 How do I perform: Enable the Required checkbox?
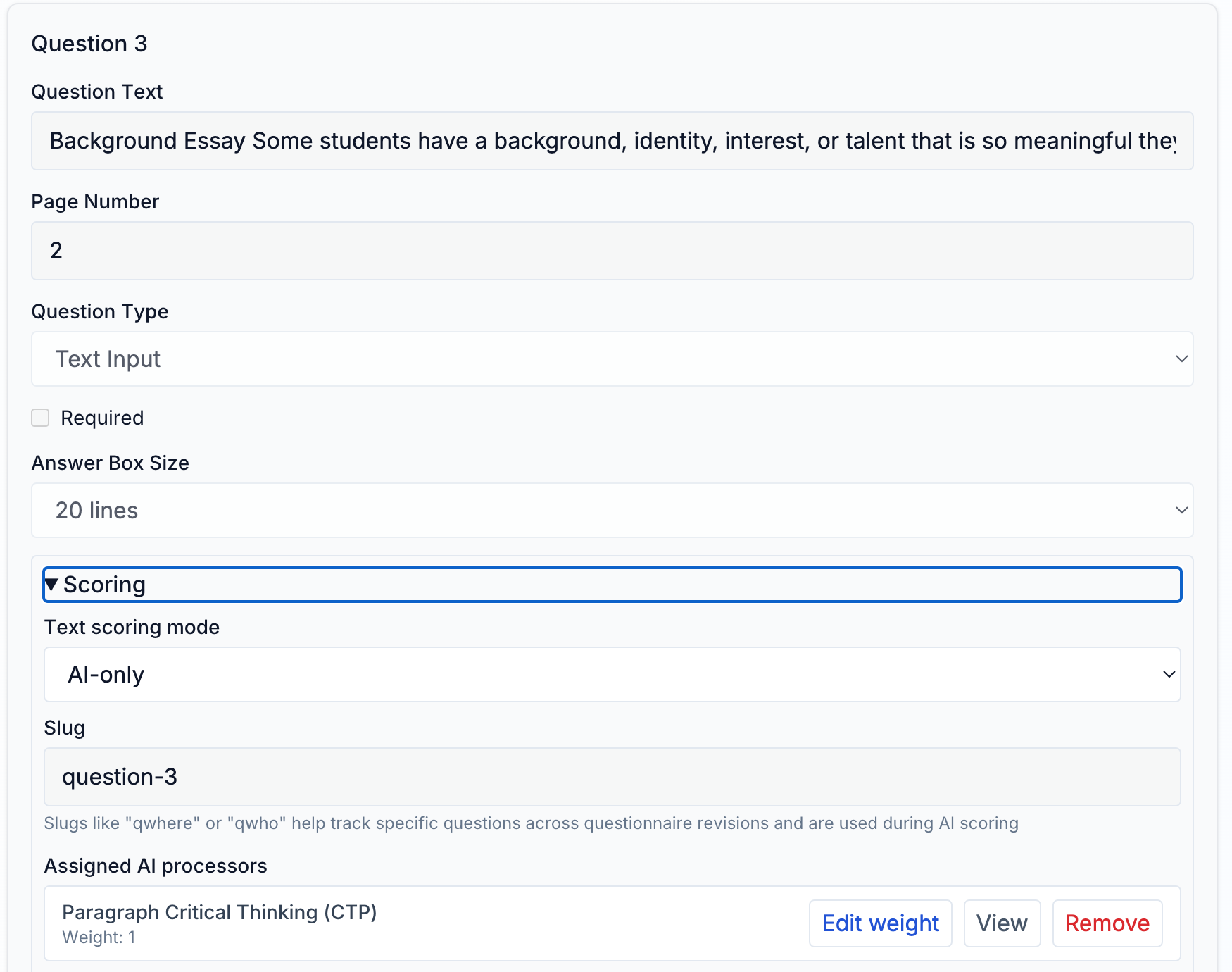click(39, 418)
